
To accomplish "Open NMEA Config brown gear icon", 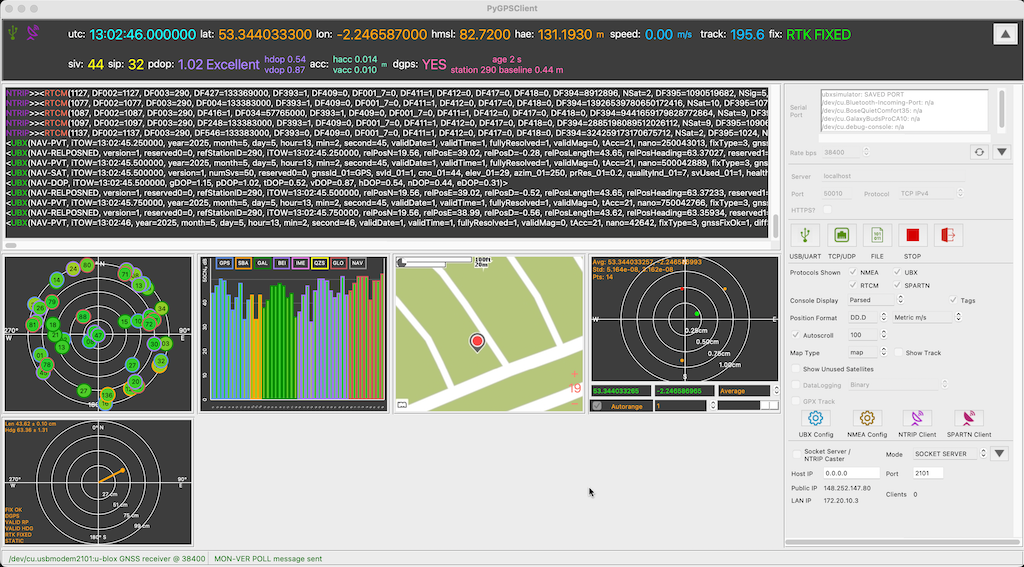I will tap(867, 418).
